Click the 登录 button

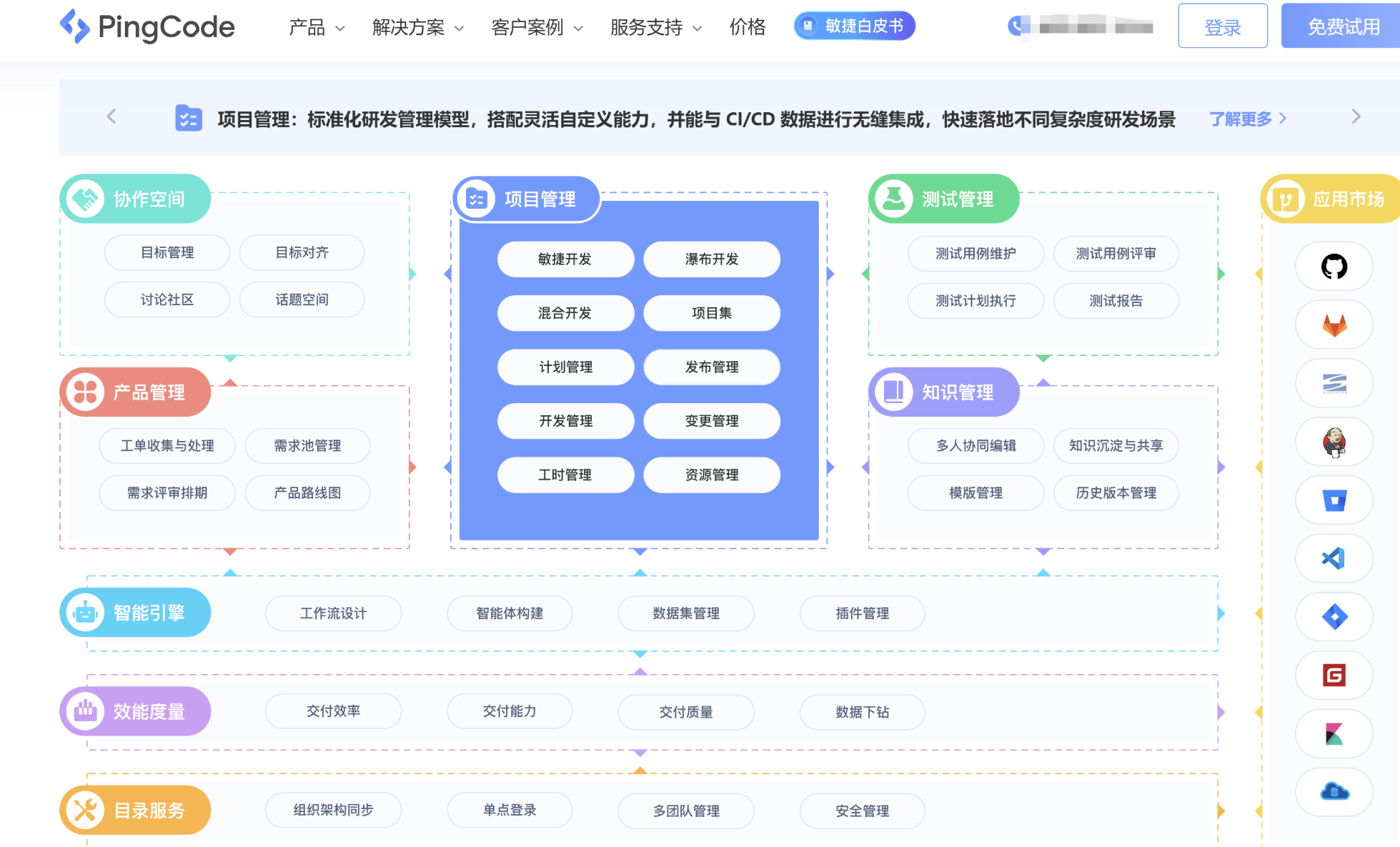pos(1223,26)
